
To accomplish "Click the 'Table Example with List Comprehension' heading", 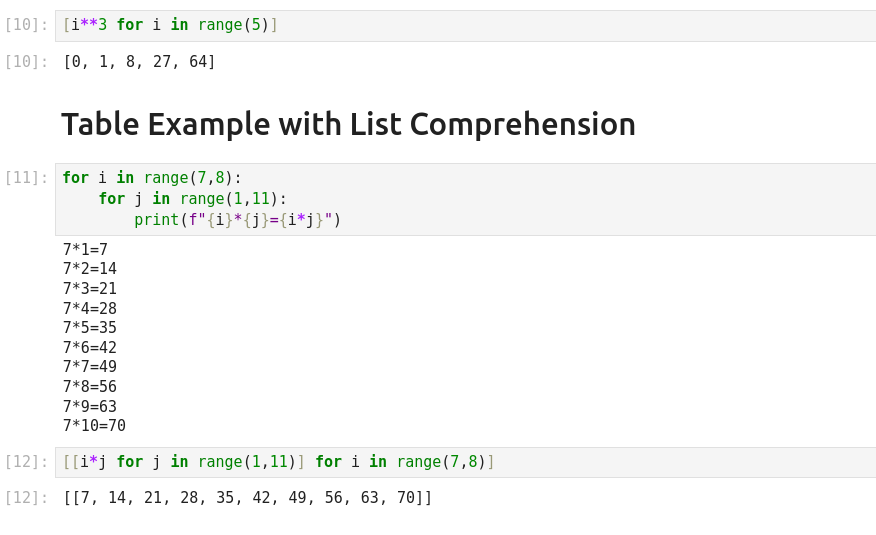I will pos(348,124).
